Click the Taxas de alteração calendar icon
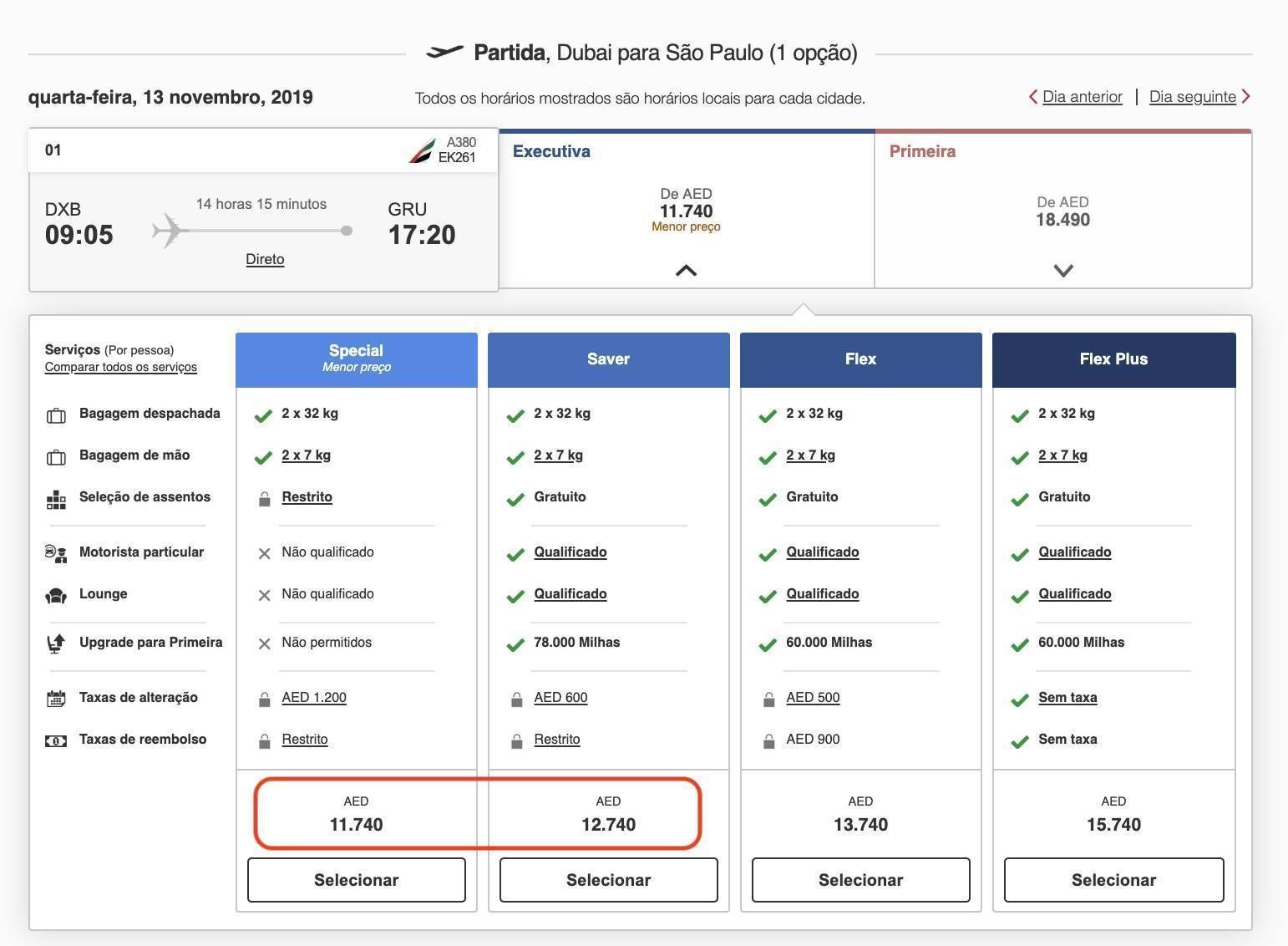 pos(56,699)
